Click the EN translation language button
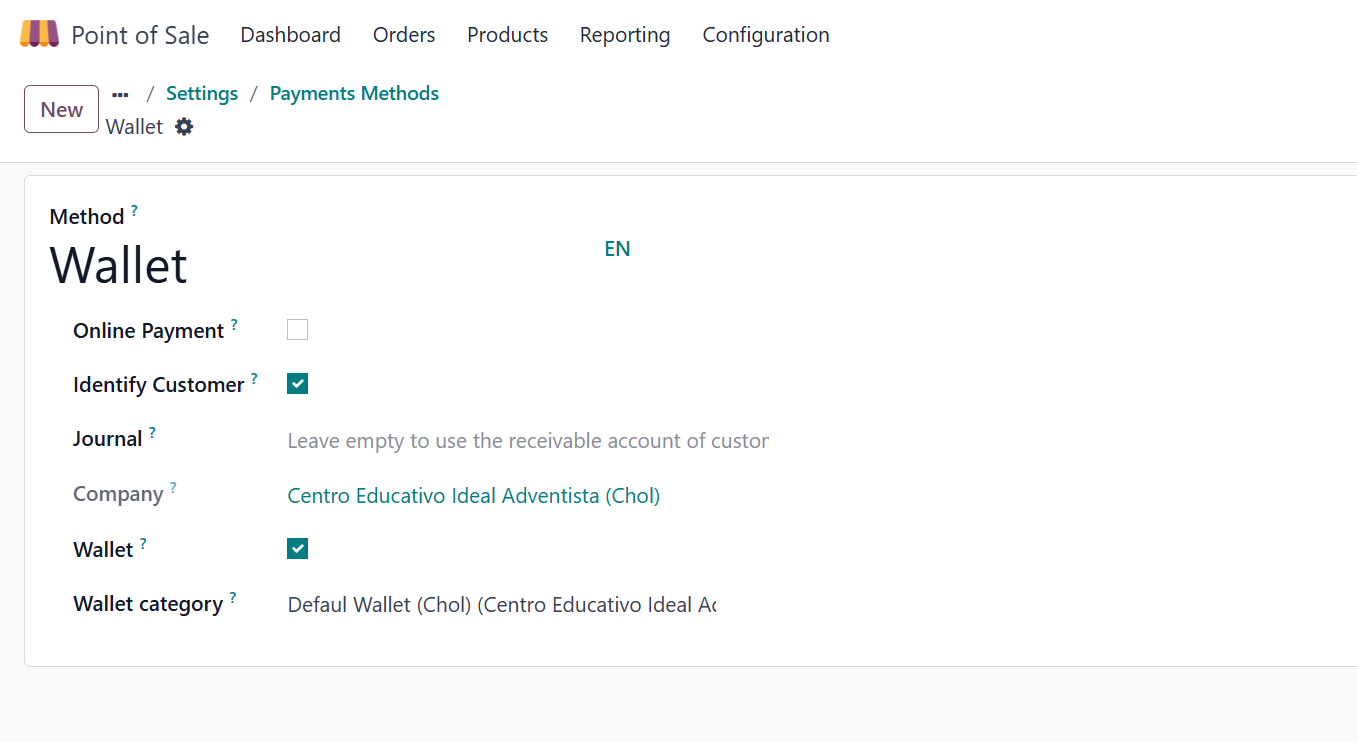This screenshot has width=1357, height=742. click(617, 249)
